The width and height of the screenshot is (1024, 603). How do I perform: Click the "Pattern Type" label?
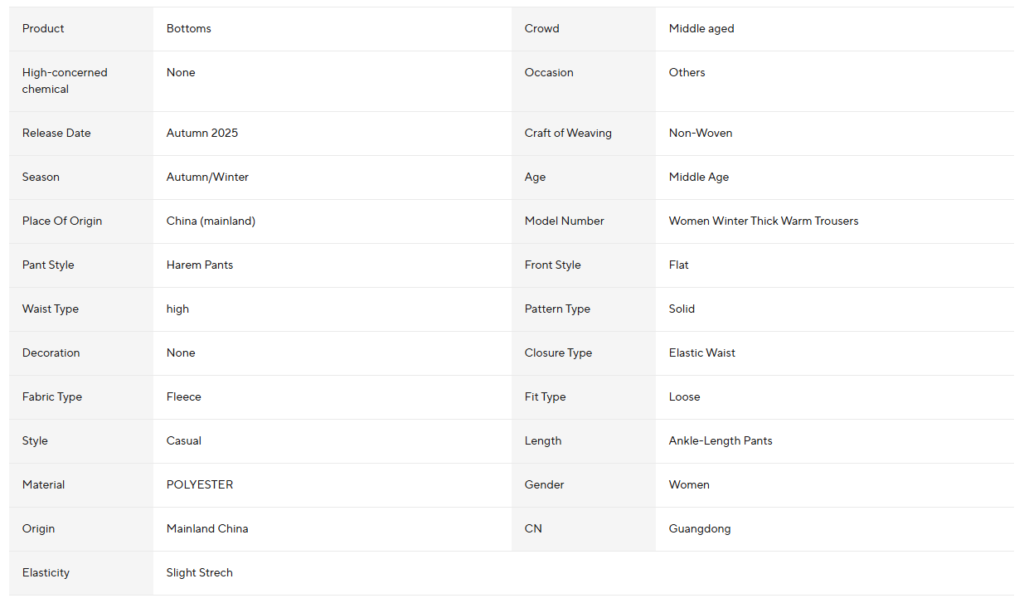pyautogui.click(x=557, y=309)
